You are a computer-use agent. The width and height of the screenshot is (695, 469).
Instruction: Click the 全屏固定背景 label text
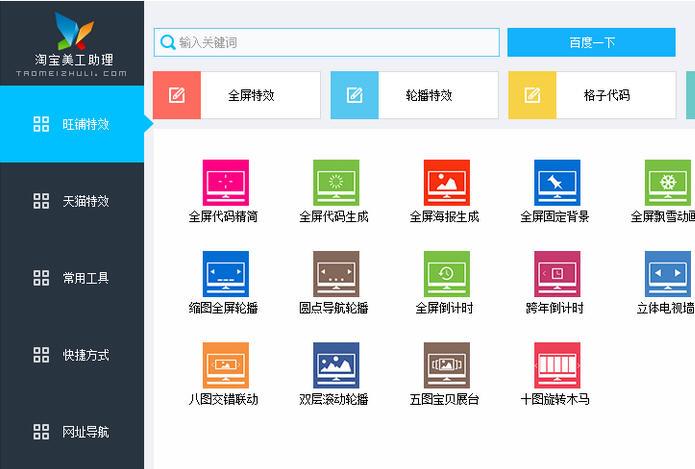tap(555, 217)
